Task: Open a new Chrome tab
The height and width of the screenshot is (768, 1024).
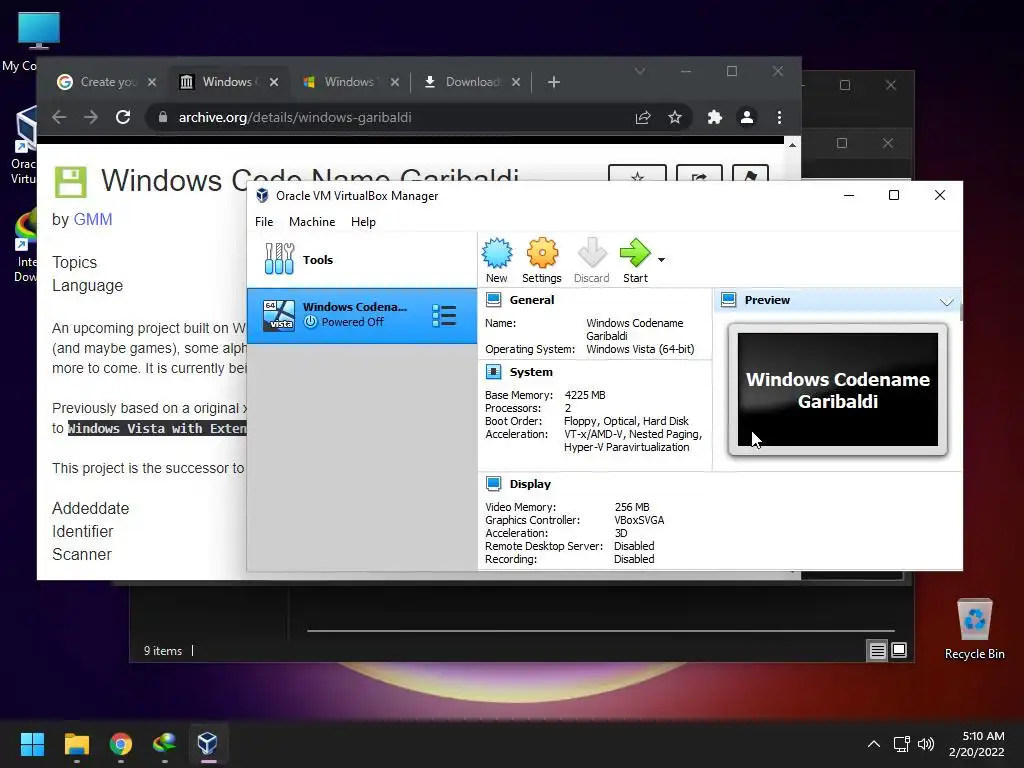Action: [x=554, y=82]
